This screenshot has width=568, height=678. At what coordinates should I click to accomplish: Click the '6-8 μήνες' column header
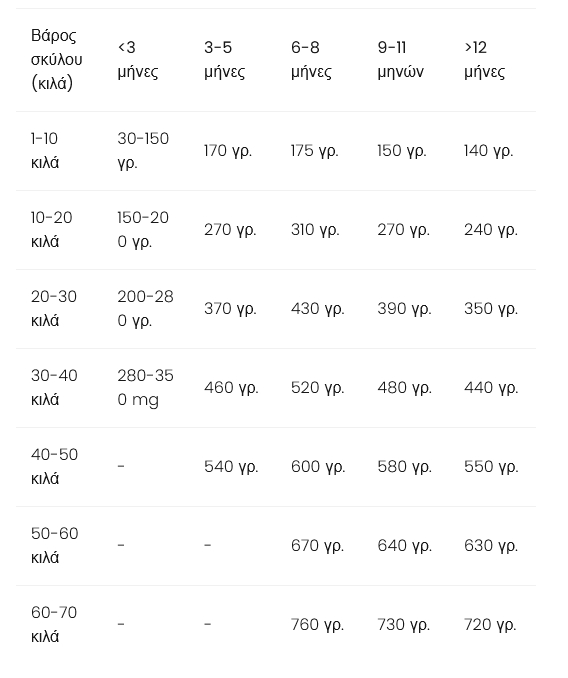pyautogui.click(x=311, y=60)
